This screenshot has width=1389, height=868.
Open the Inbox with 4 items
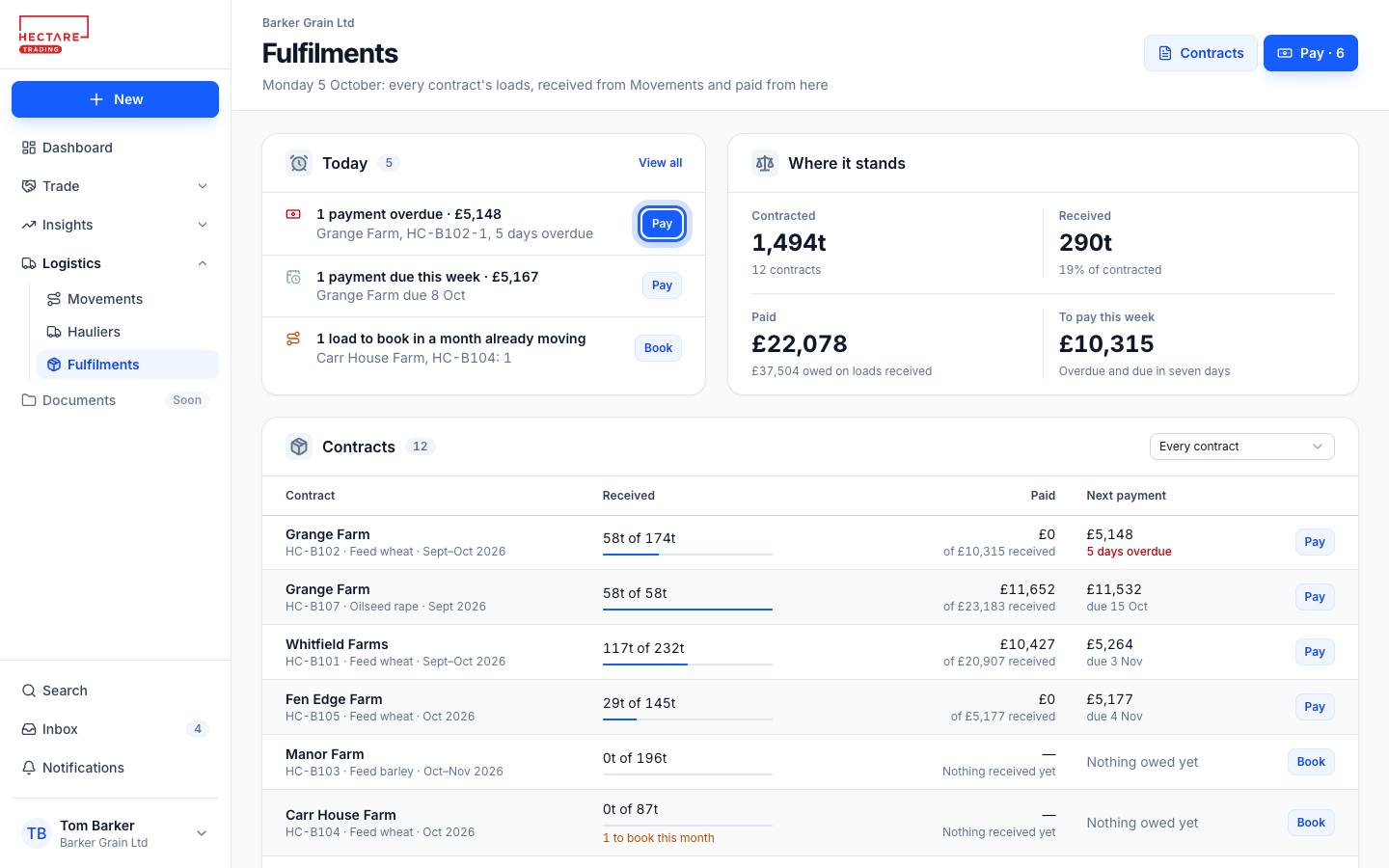[x=115, y=729]
